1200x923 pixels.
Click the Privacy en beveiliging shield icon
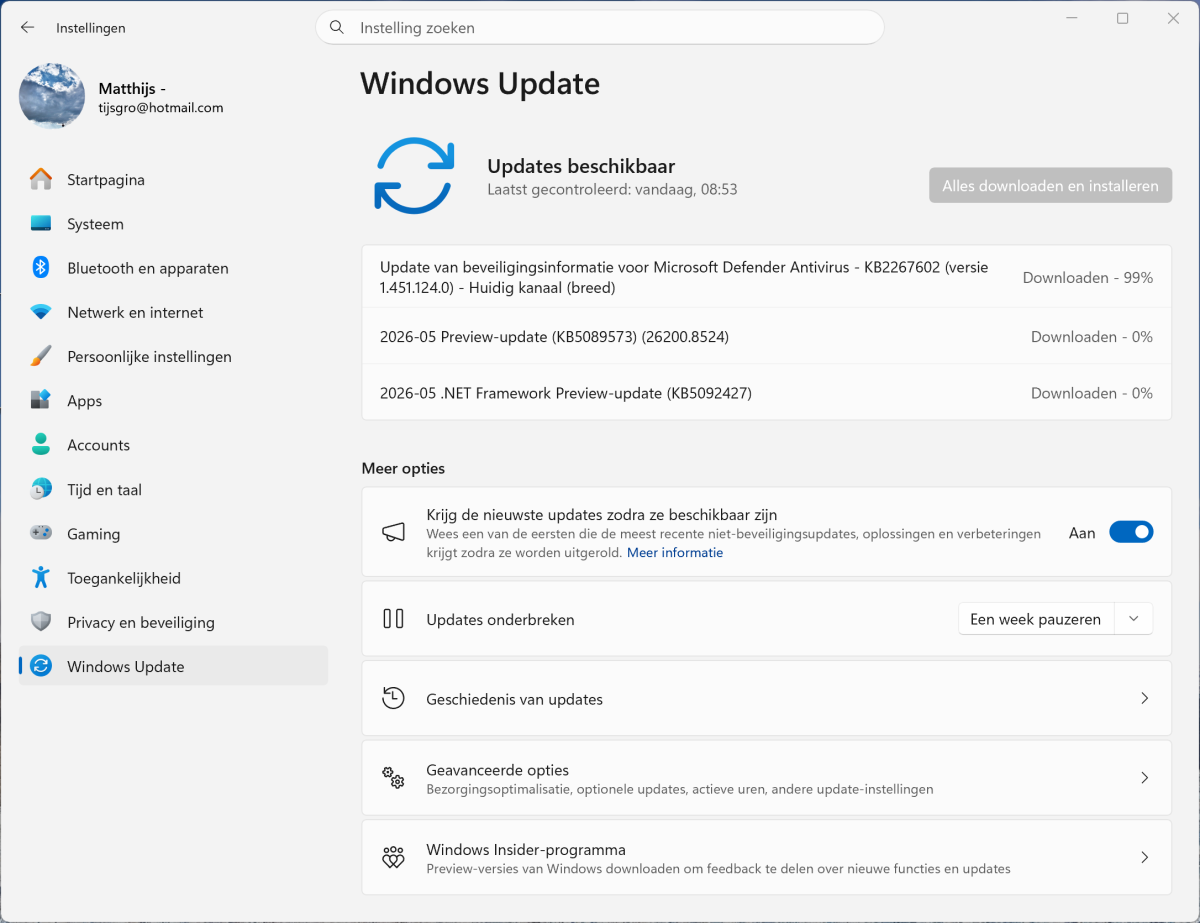[41, 622]
